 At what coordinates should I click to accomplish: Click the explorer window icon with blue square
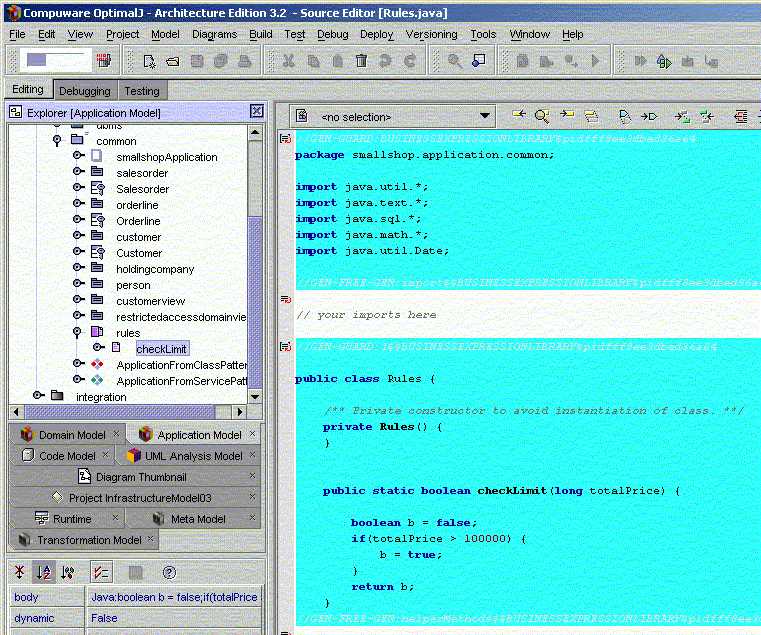(x=479, y=61)
